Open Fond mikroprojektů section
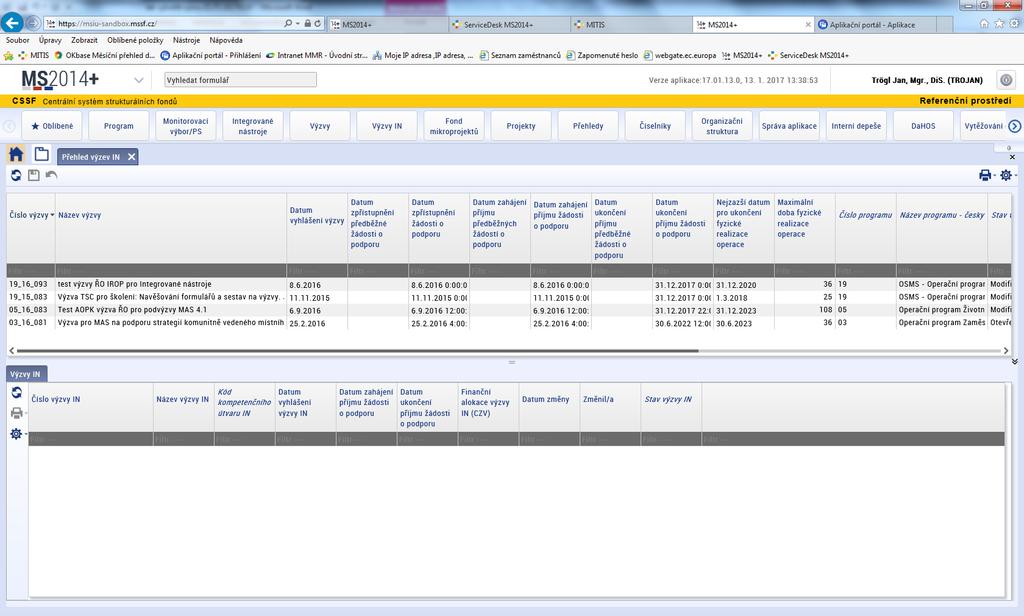 click(454, 126)
